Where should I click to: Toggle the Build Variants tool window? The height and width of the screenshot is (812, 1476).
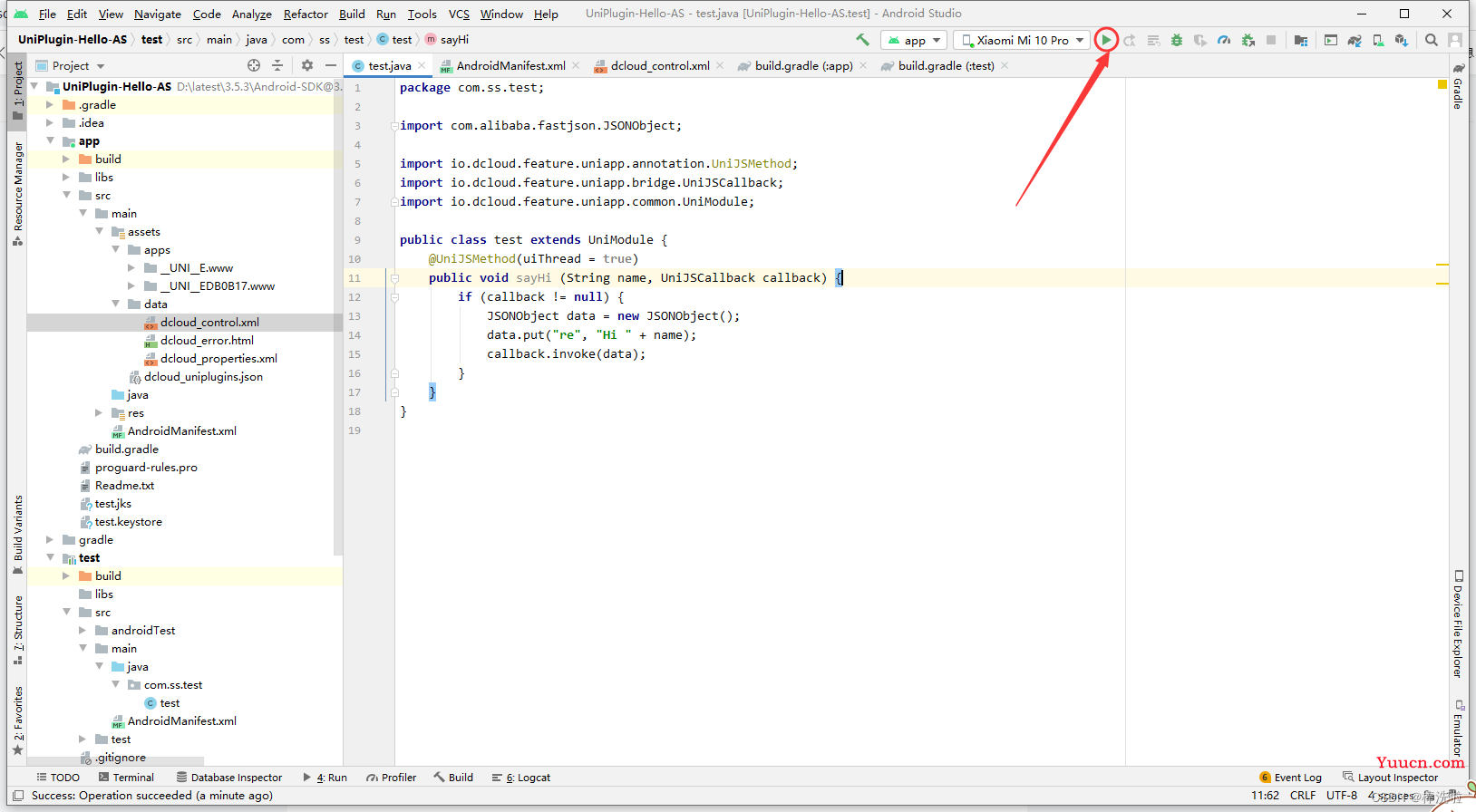coord(18,535)
